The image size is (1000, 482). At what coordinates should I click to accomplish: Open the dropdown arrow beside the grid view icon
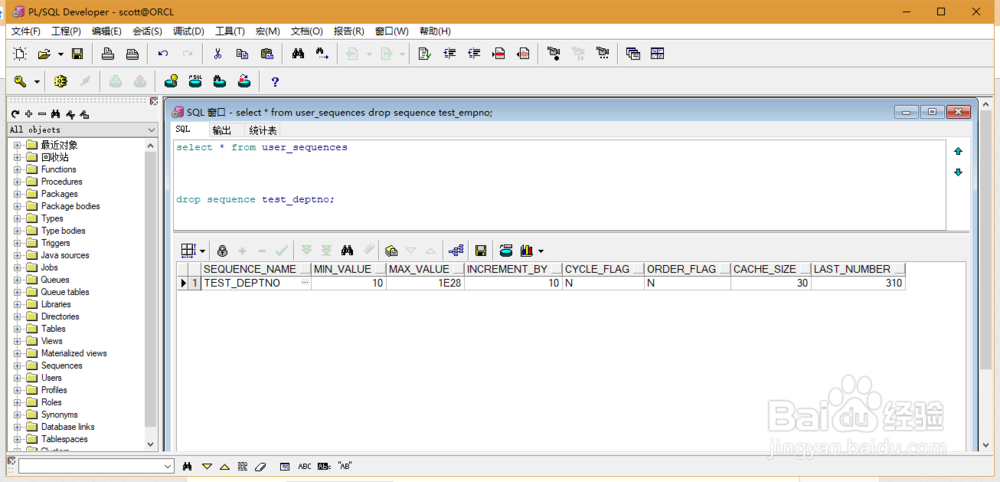(203, 251)
